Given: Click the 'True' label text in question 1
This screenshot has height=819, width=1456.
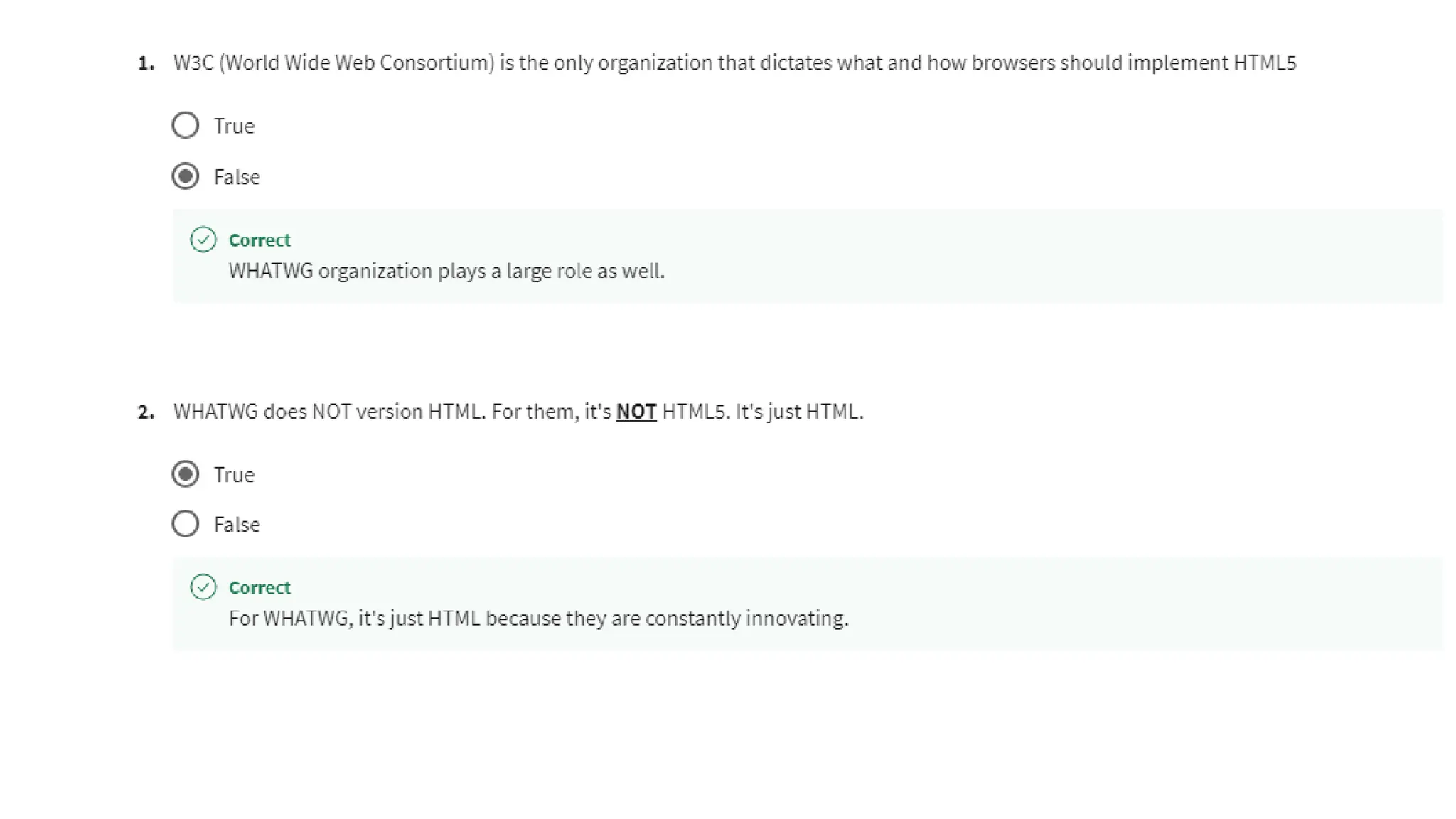Looking at the screenshot, I should click(234, 126).
